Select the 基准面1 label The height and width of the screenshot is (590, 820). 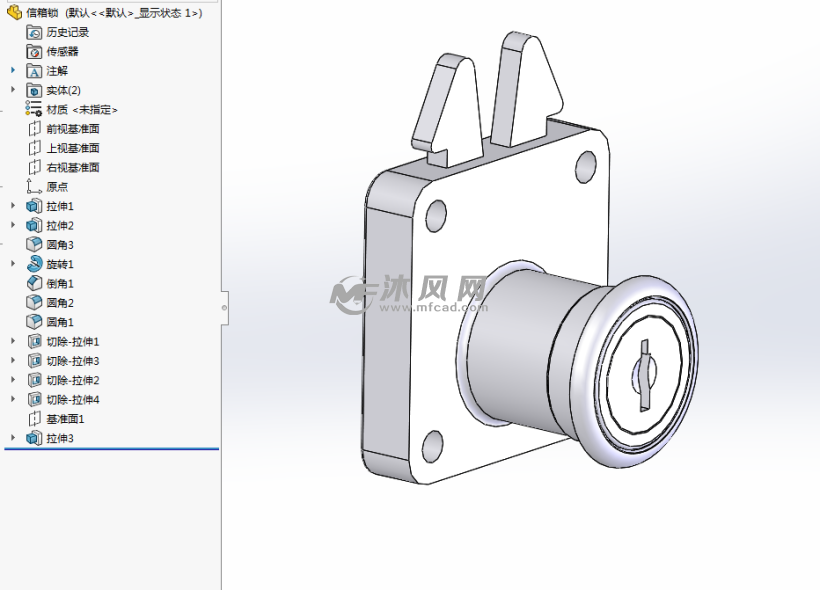65,419
